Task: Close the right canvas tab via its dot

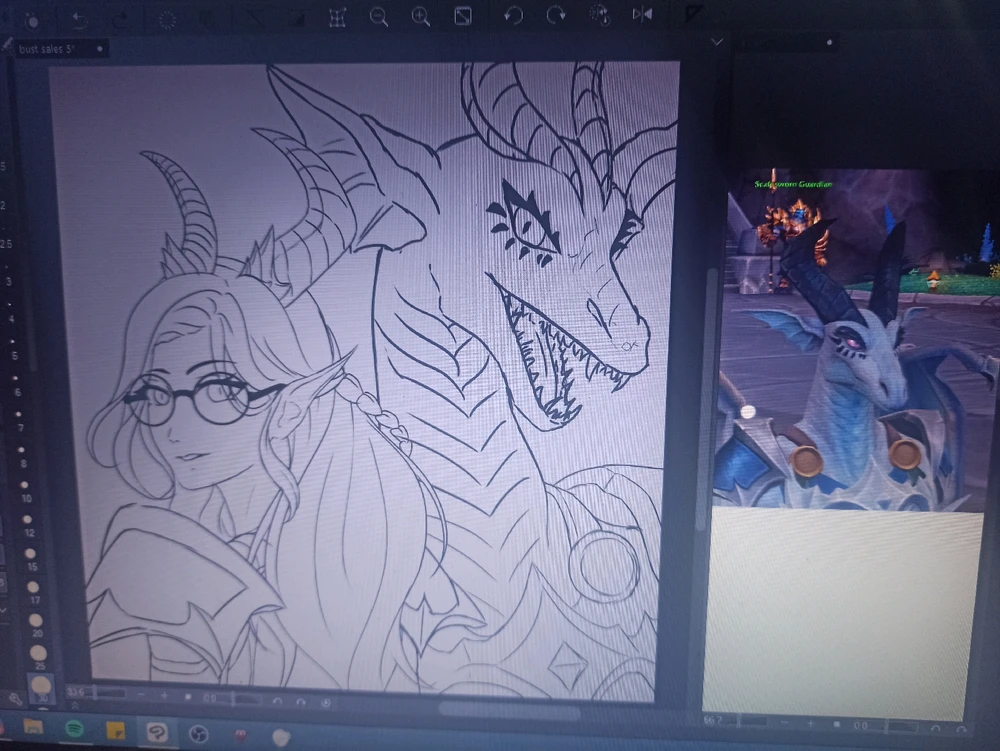Action: click(829, 43)
